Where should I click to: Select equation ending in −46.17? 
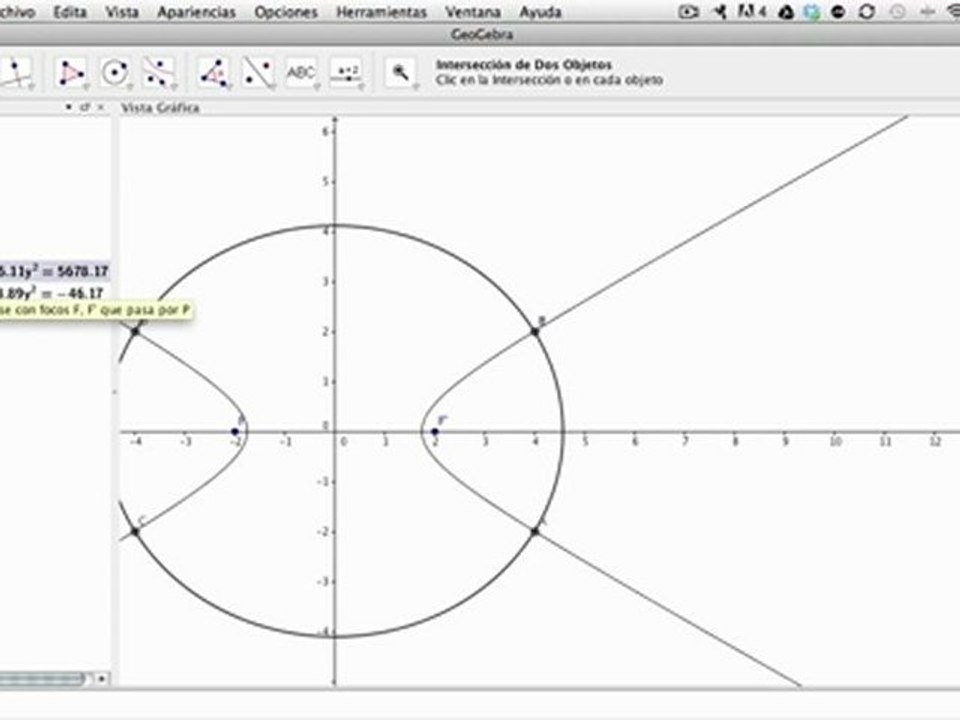[52, 293]
